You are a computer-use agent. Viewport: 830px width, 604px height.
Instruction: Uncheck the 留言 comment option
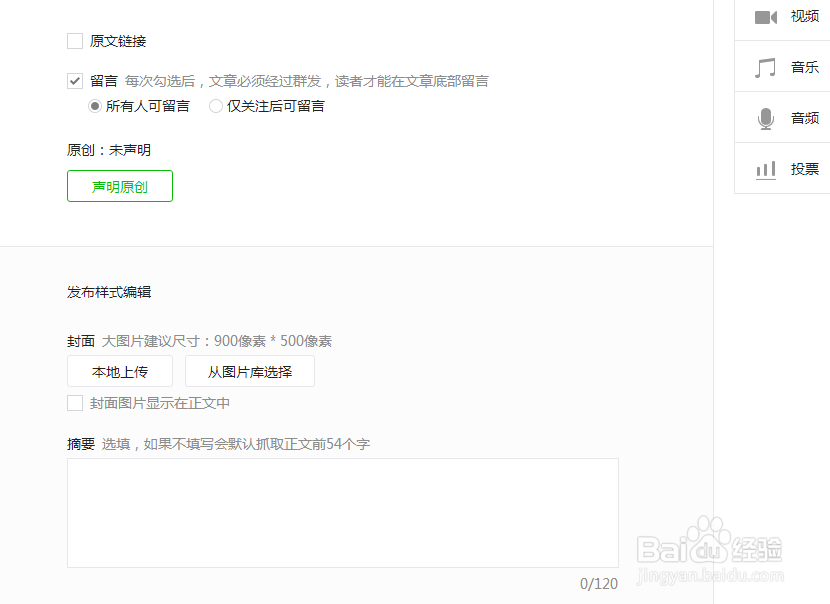[x=74, y=81]
